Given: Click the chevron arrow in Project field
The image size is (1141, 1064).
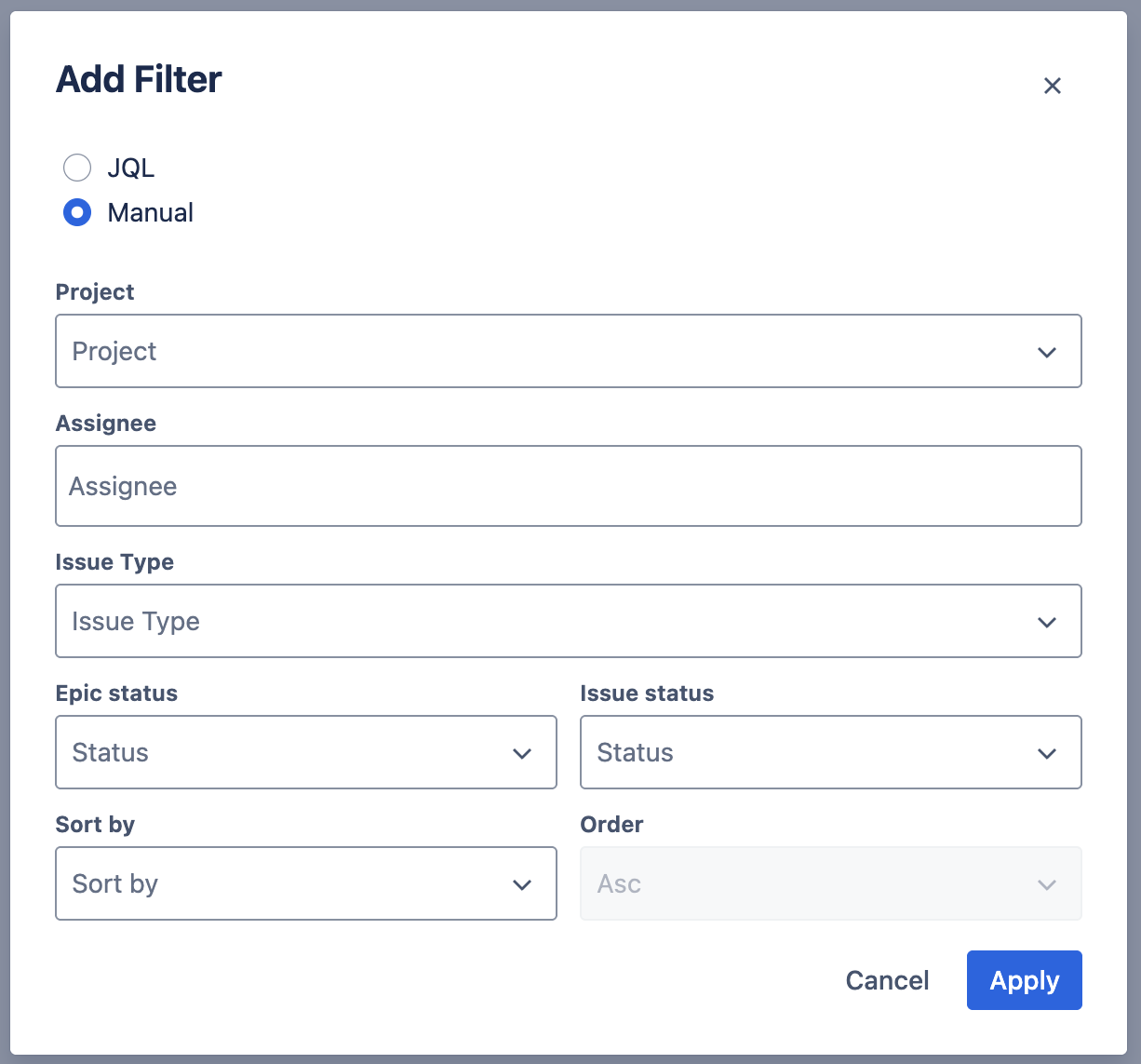Looking at the screenshot, I should (1047, 352).
